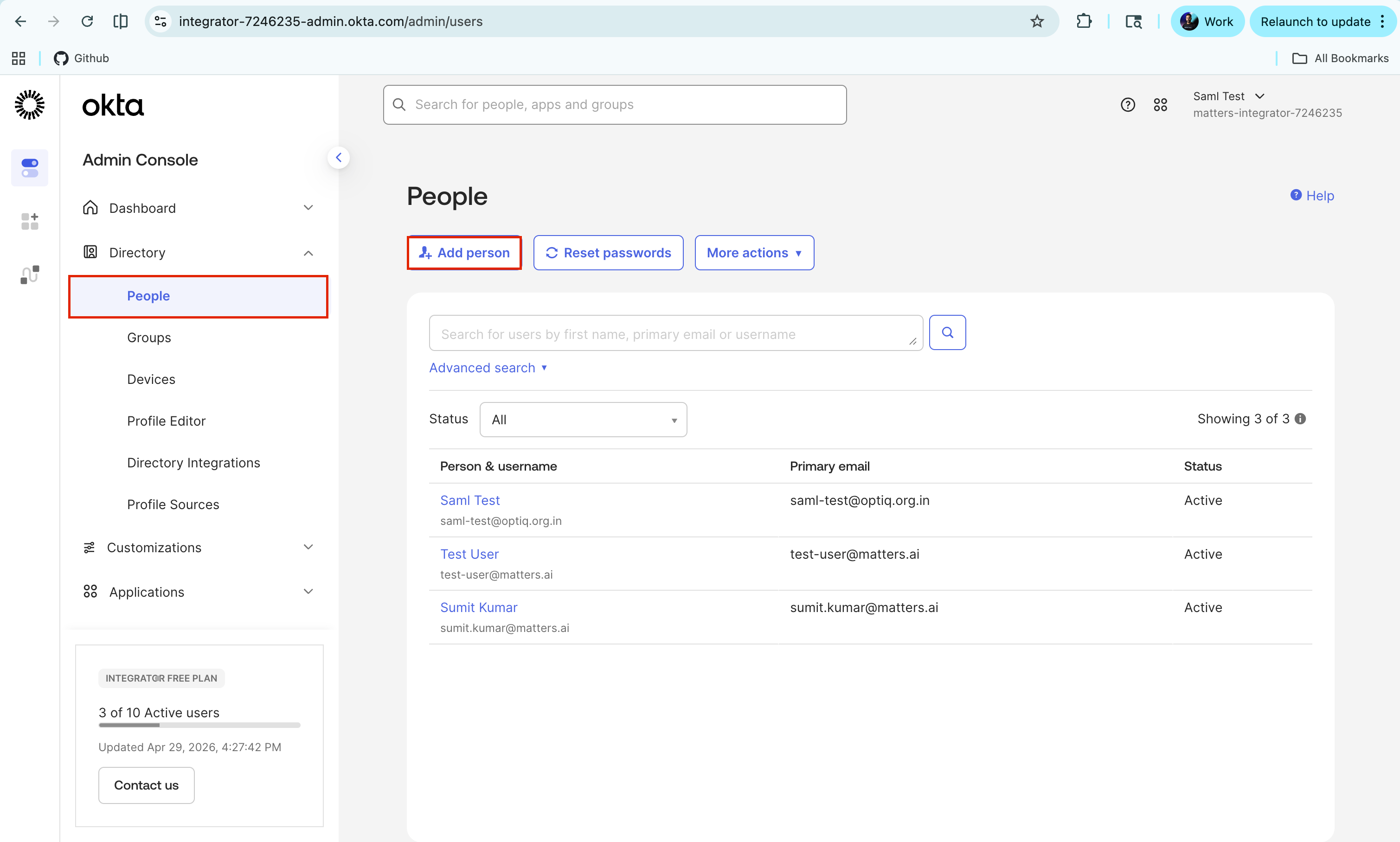Focus the user search by name field
This screenshot has width=1400, height=842.
tap(676, 334)
